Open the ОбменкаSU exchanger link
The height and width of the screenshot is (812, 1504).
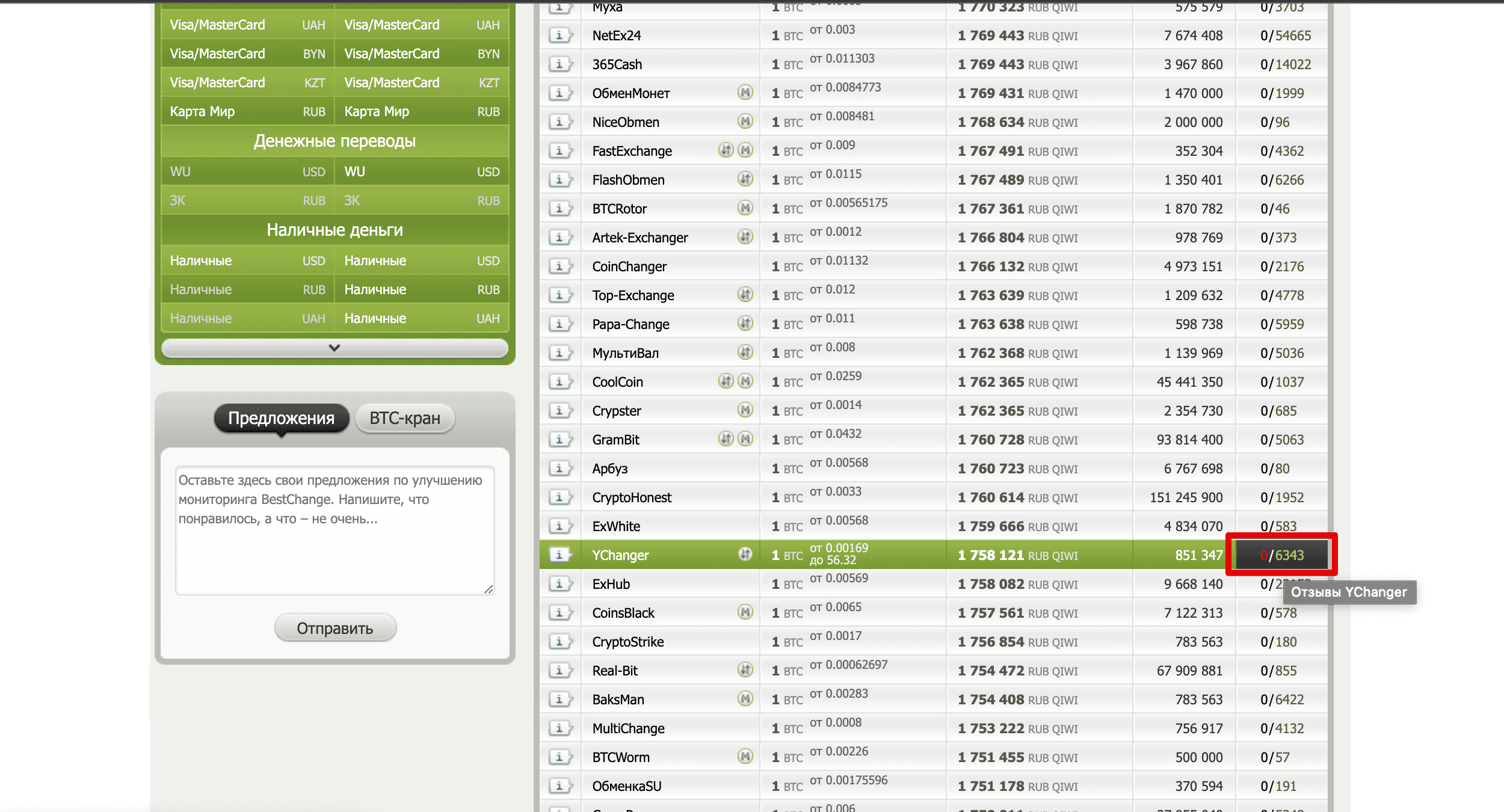click(627, 786)
